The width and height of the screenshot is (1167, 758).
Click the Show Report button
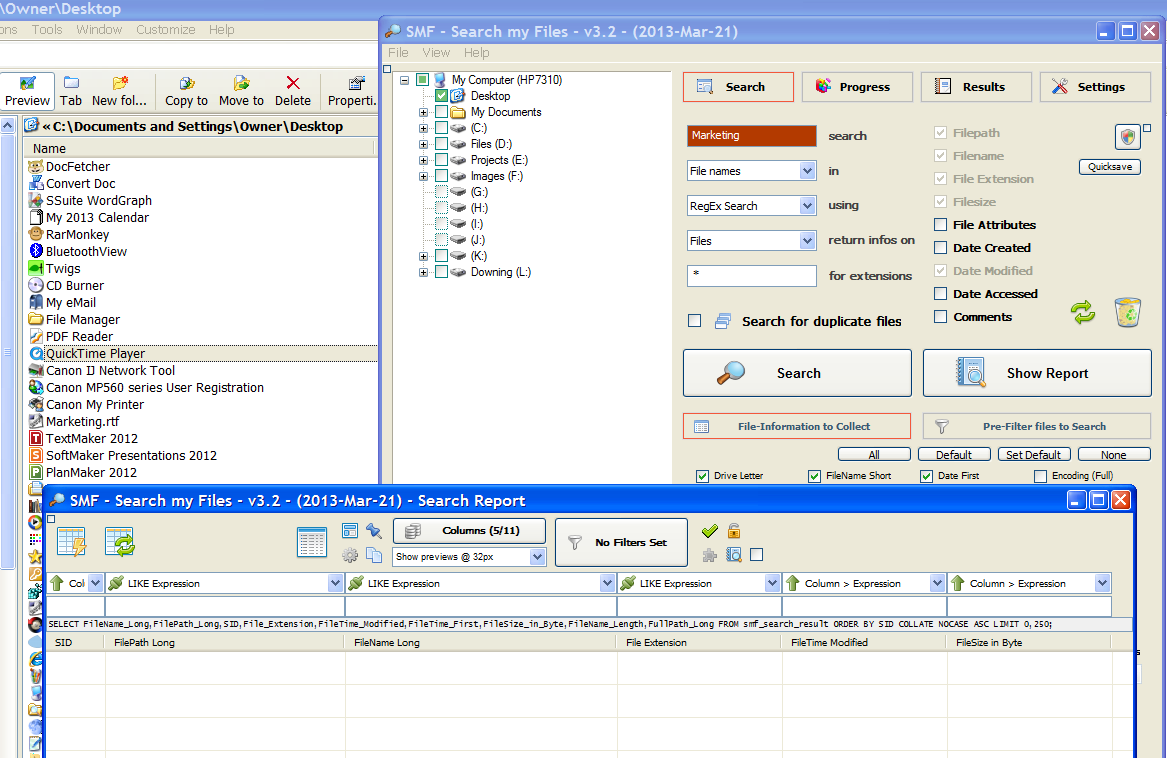point(1037,373)
